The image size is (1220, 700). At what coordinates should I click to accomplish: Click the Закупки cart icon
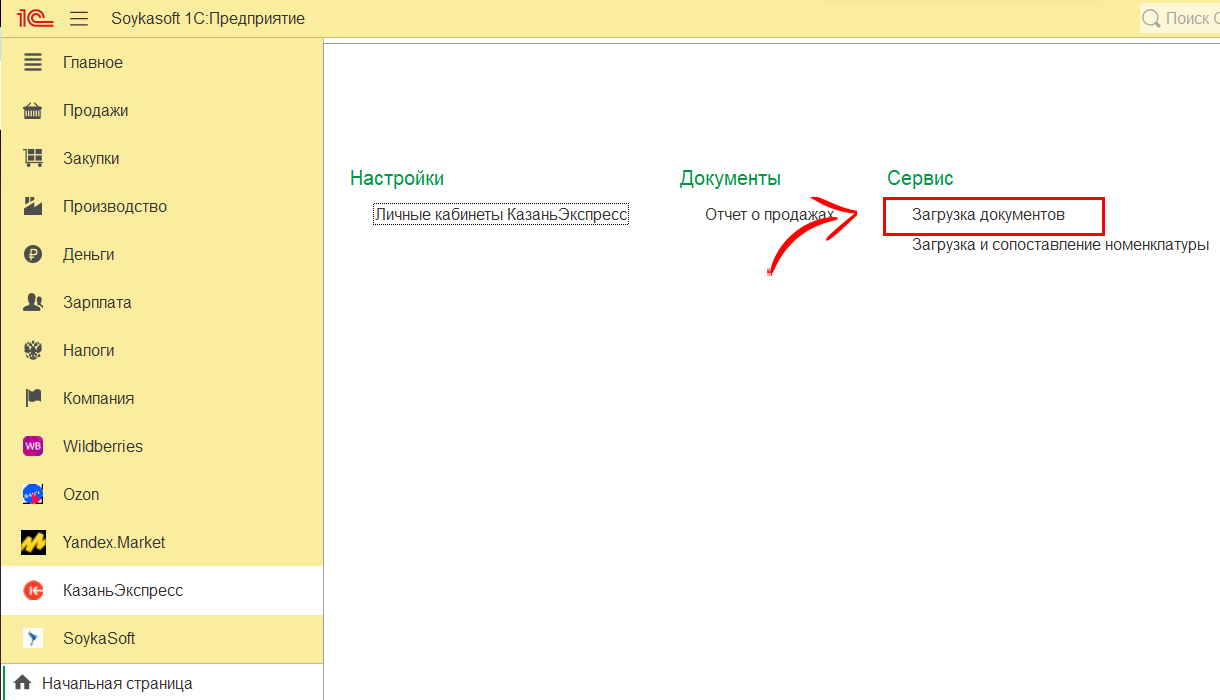click(33, 158)
